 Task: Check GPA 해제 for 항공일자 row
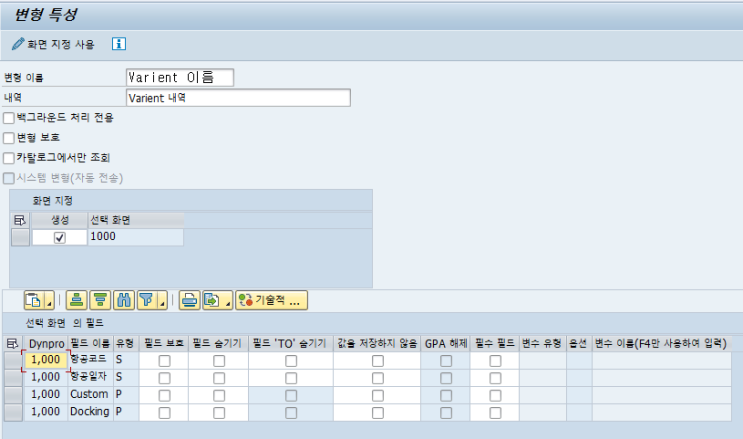coord(446,378)
